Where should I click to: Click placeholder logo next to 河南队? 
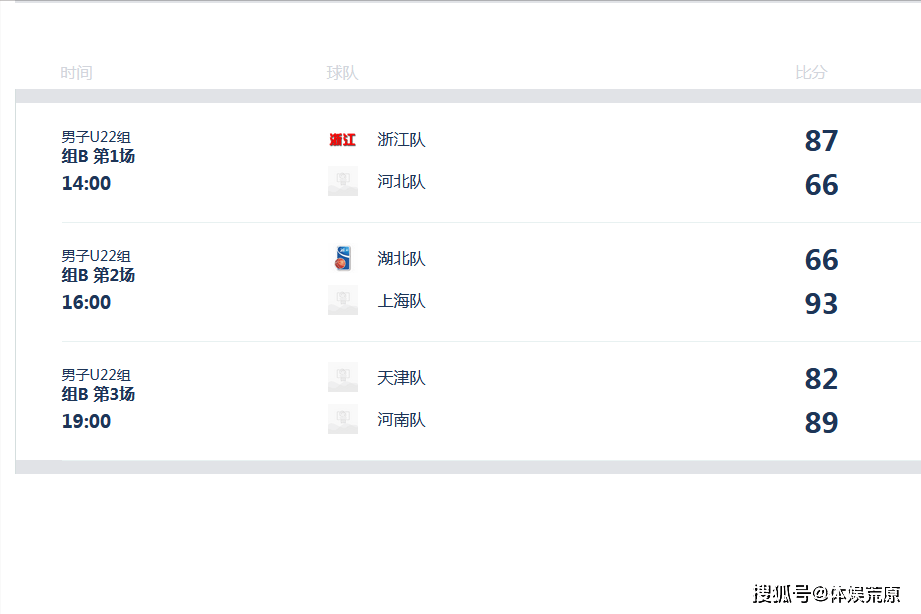coord(342,420)
